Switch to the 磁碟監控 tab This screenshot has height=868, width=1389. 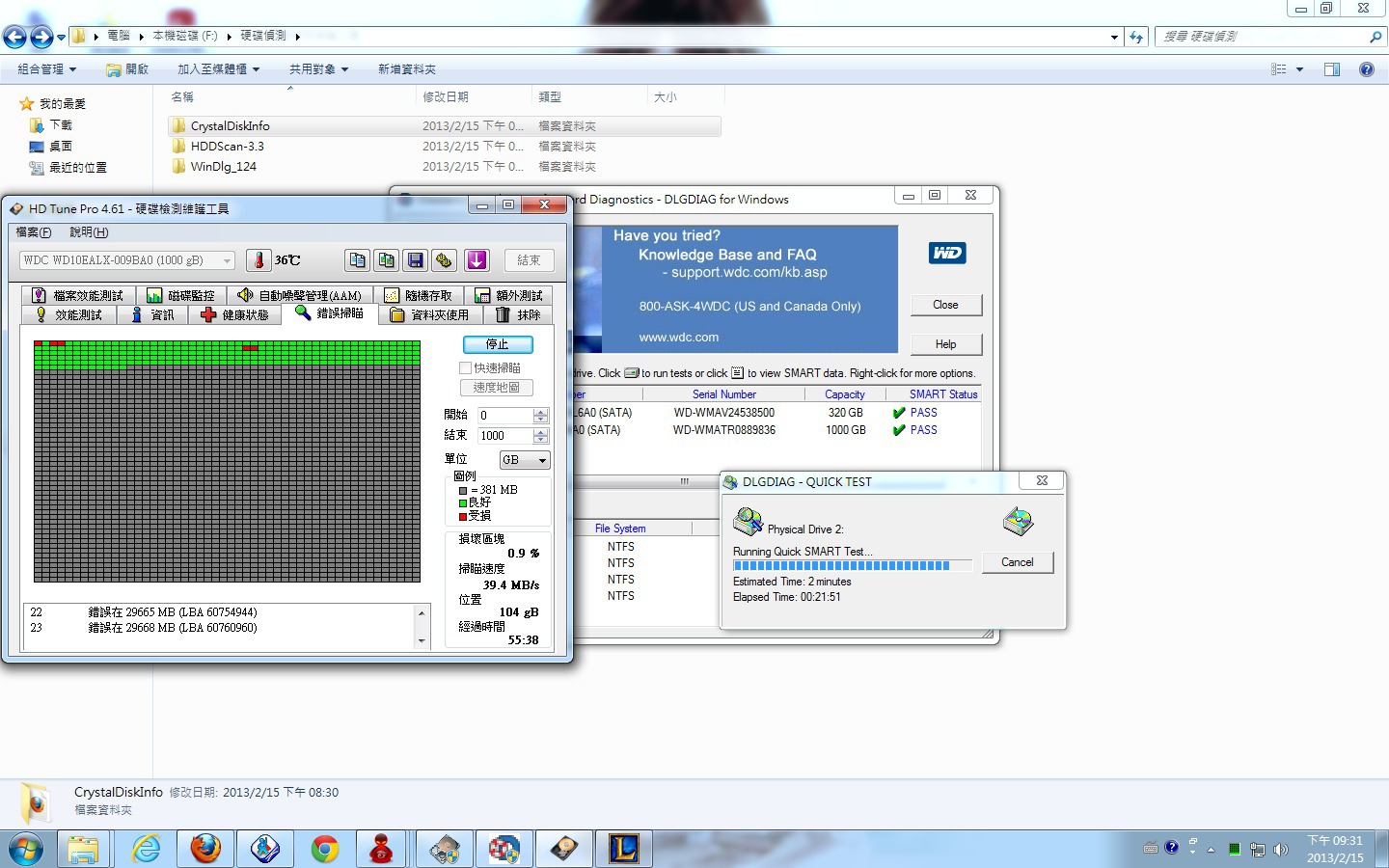pos(181,295)
